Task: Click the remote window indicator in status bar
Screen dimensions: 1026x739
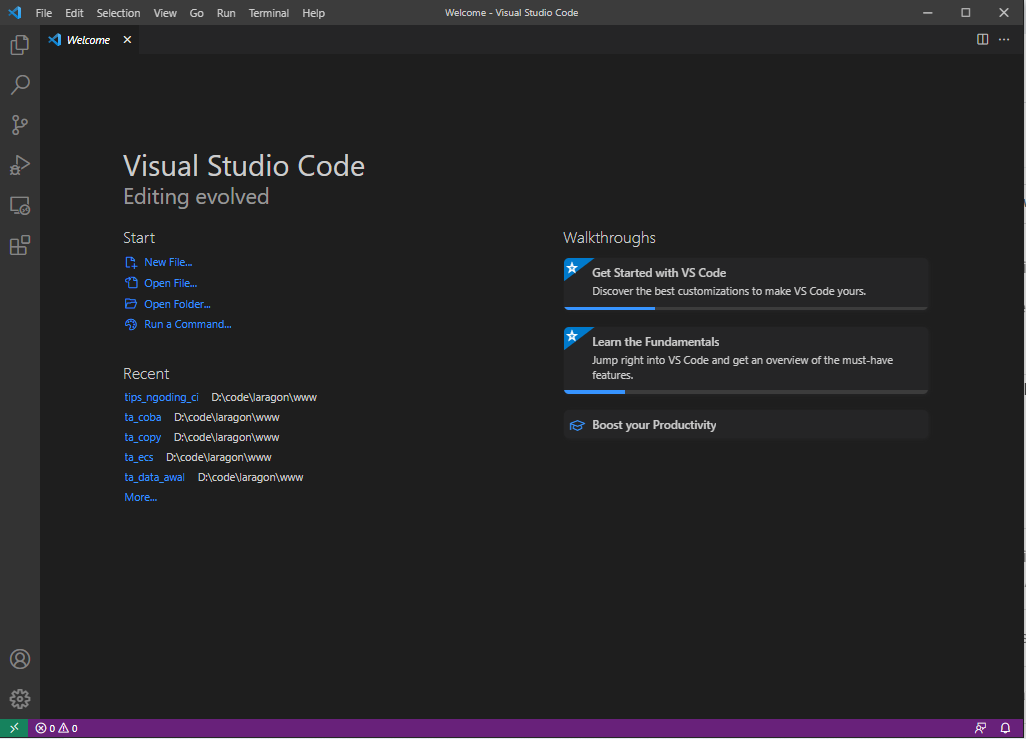Action: pos(14,728)
